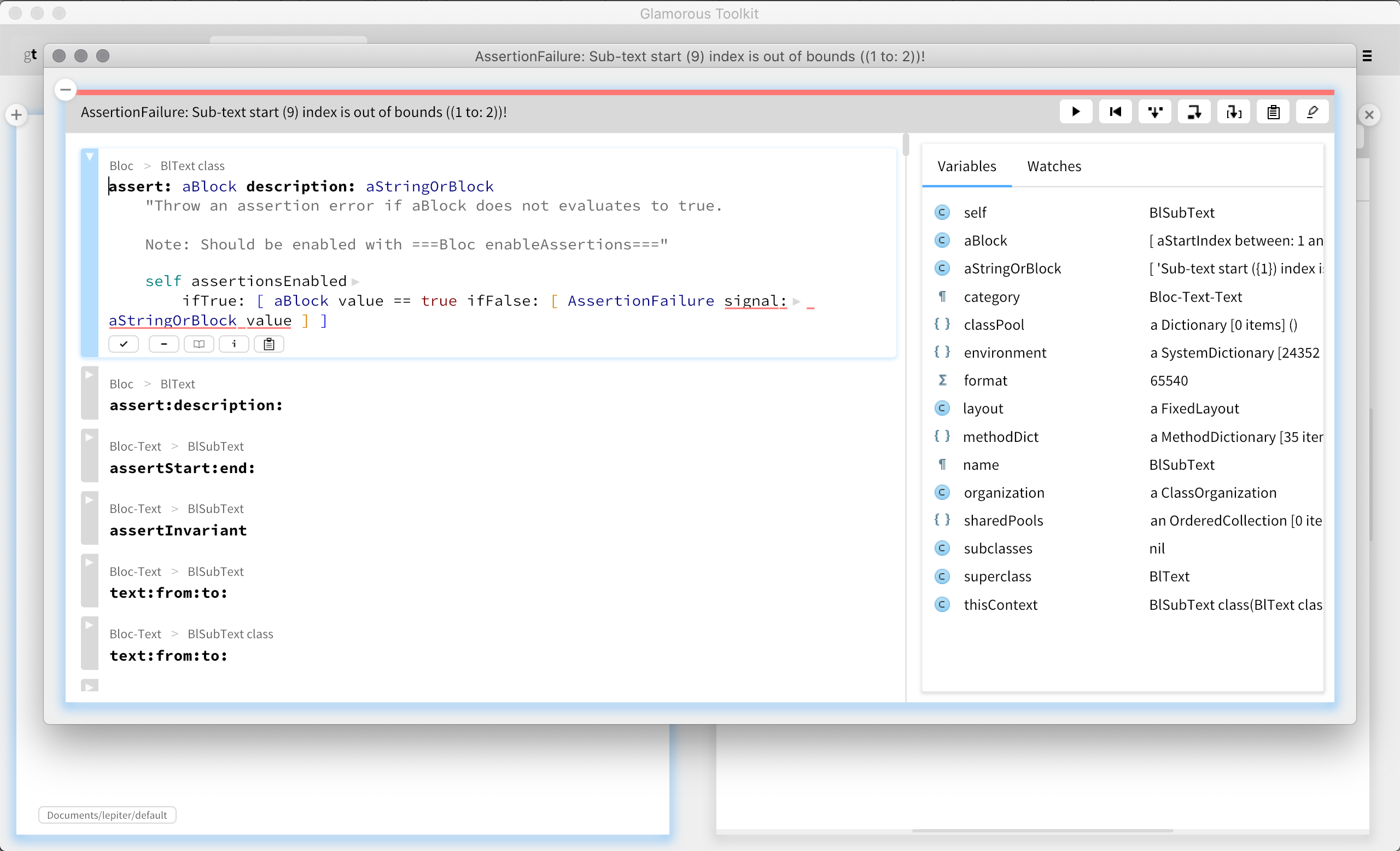Inspect the stack with the clipboard icon

coord(1272,112)
